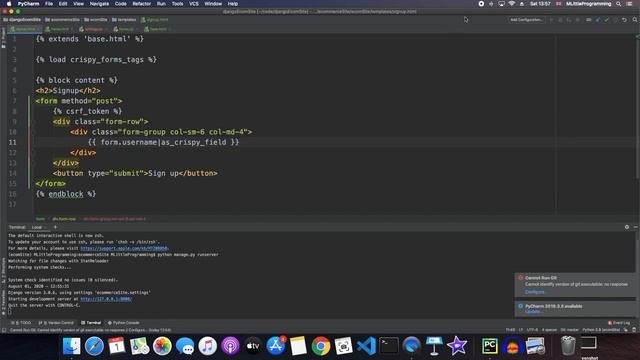Open the 127.0.0.1:8000 server link
Screen dimensions: 640x360
point(106,299)
